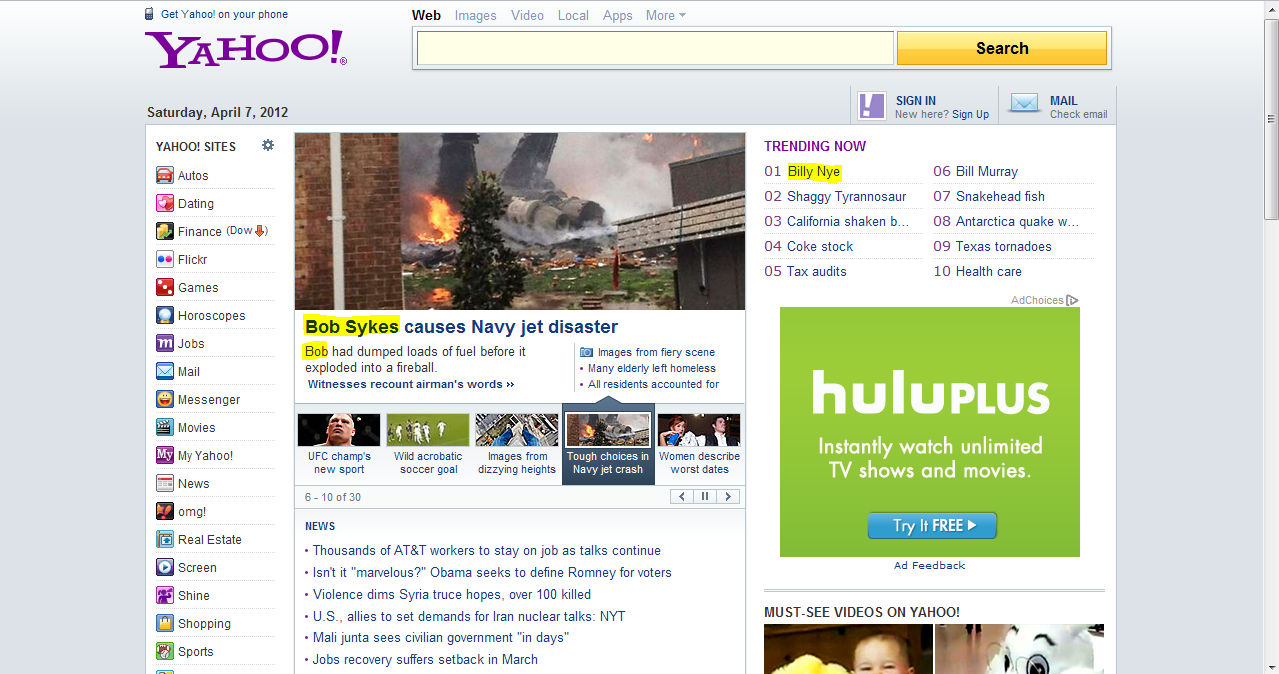Click trending topic Bill Murray
This screenshot has height=674, width=1279.
(x=987, y=171)
